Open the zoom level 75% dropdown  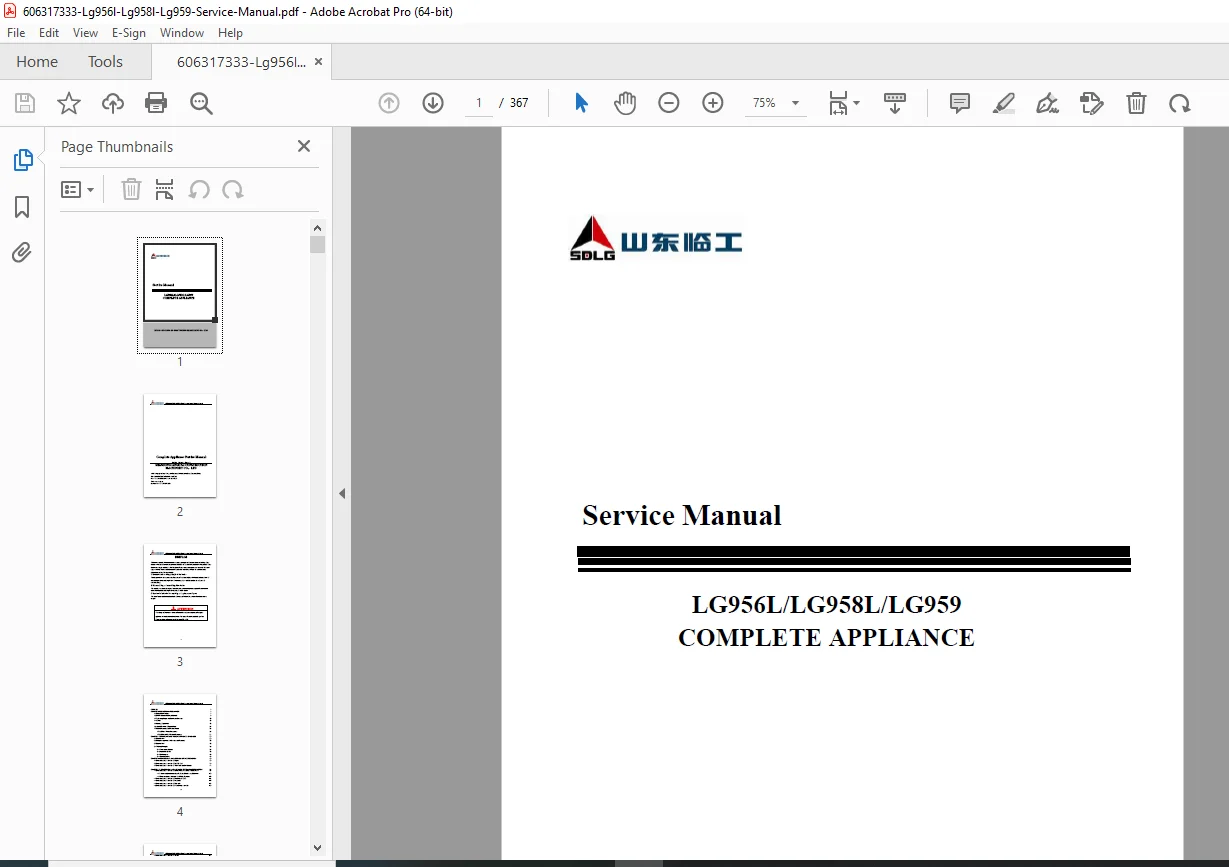point(777,103)
